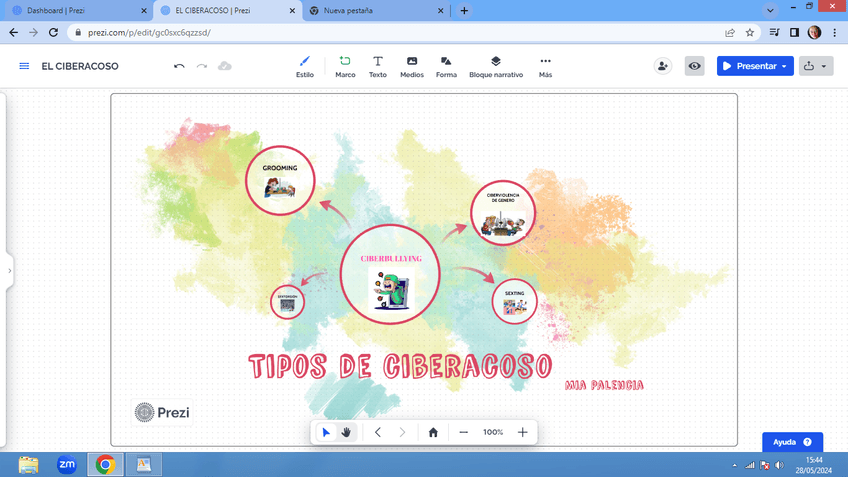This screenshot has width=848, height=477.
Task: Select the Marco frame tool
Action: (x=345, y=66)
